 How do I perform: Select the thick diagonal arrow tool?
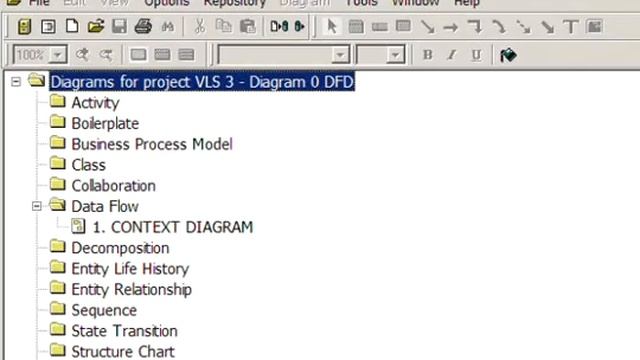click(x=547, y=27)
